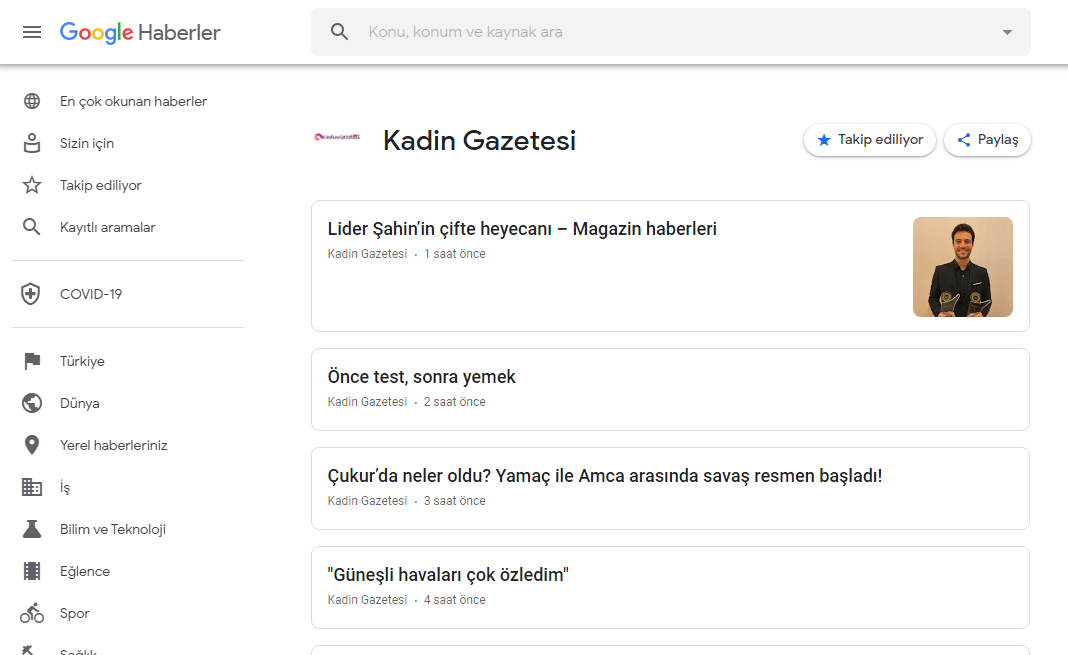Select the İş category label
Viewport: 1068px width, 655px height.
click(65, 488)
